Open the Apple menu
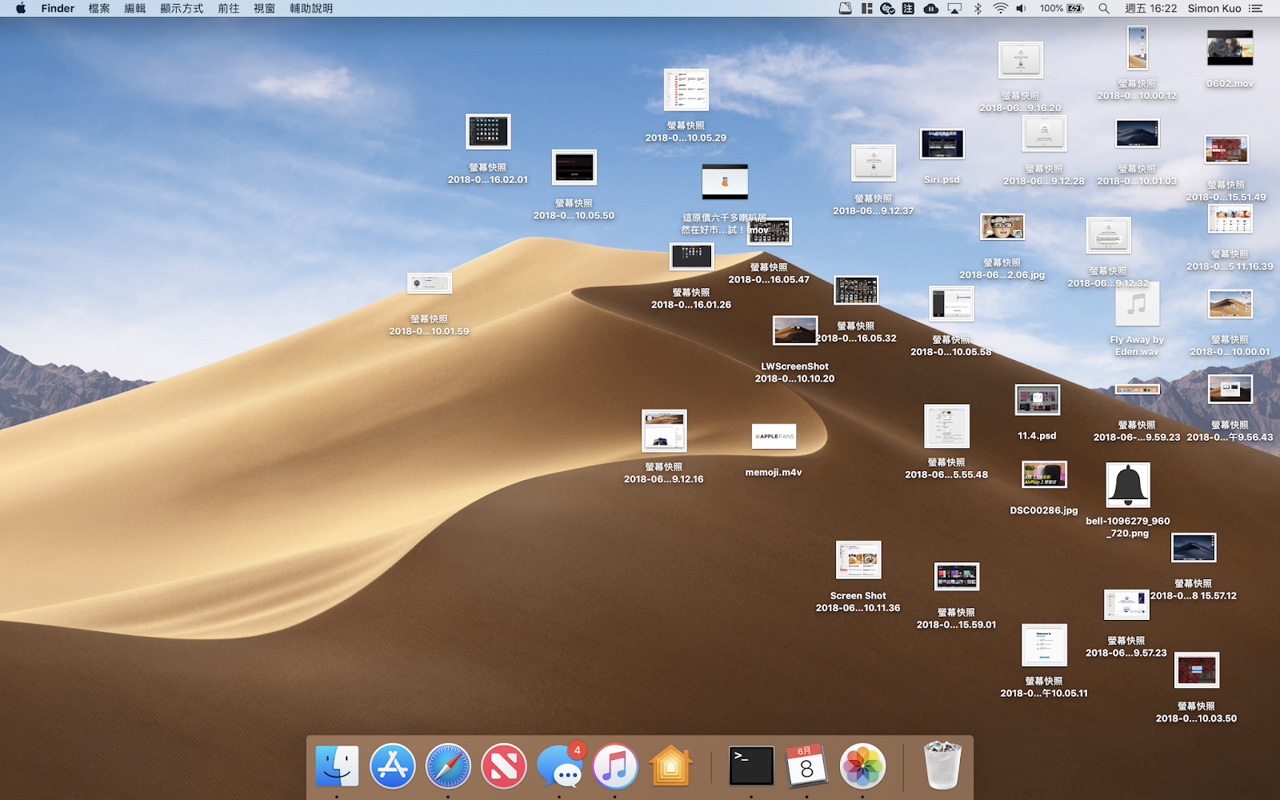This screenshot has height=800, width=1280. [20, 8]
